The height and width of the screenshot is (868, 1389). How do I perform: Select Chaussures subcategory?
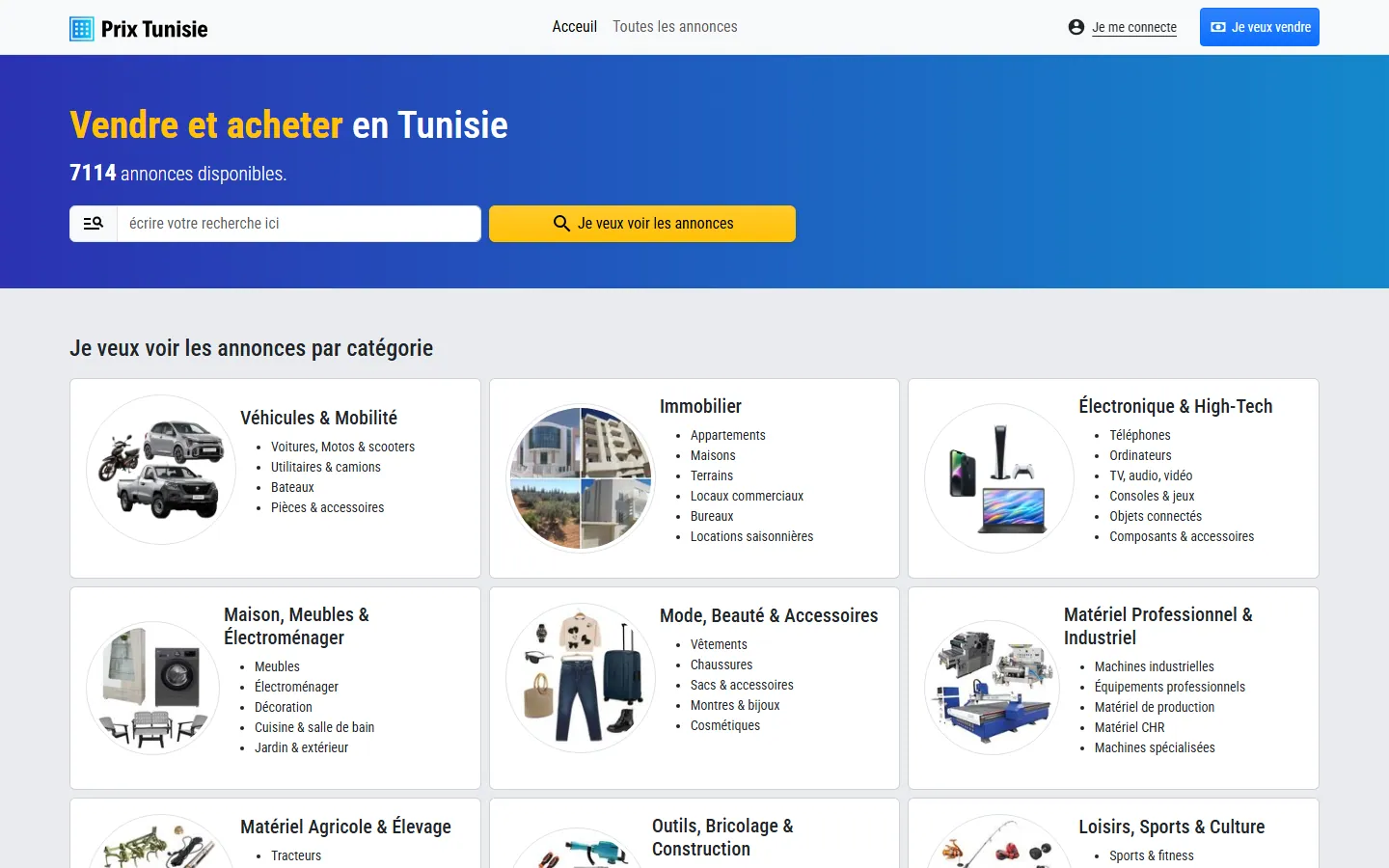point(722,665)
